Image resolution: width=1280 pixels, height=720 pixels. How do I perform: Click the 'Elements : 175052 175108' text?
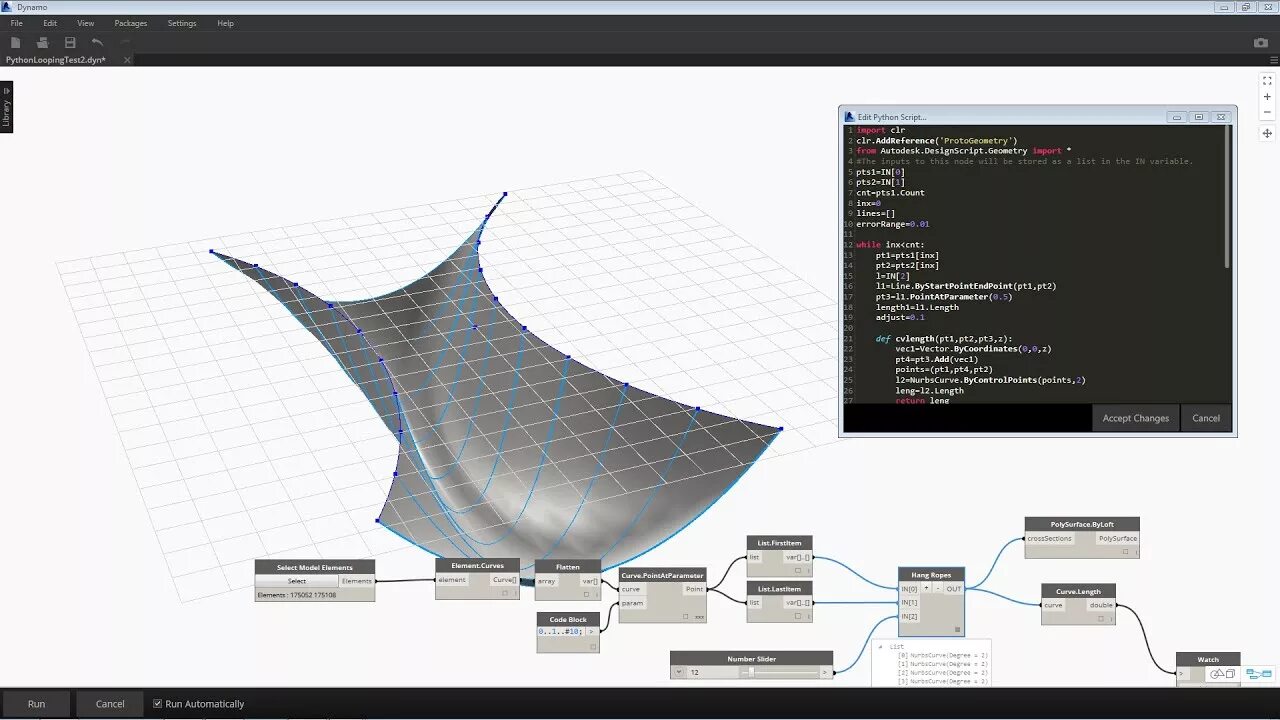(296, 595)
